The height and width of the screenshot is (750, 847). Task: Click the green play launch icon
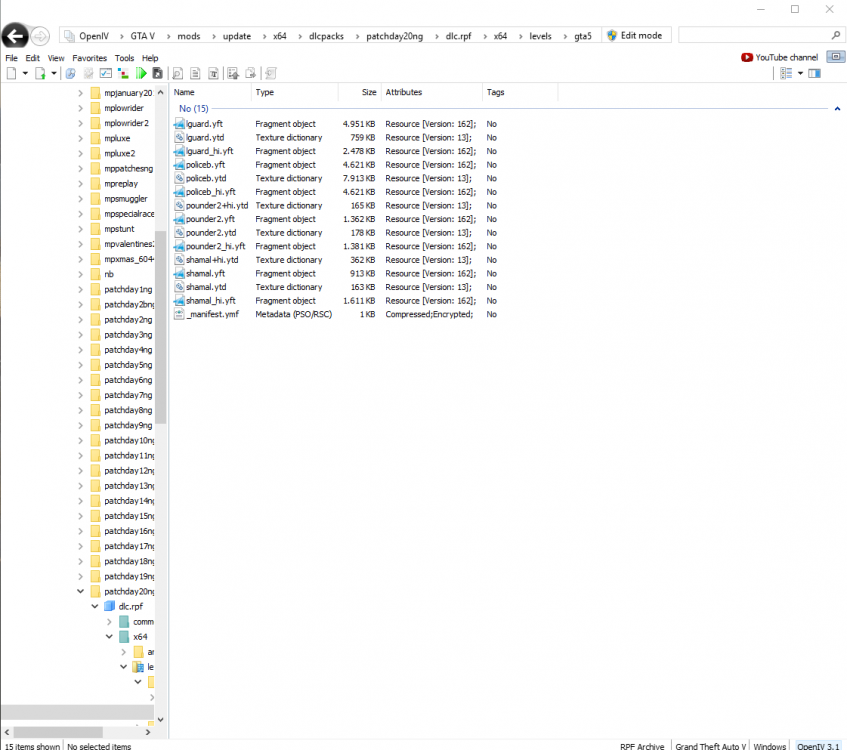(x=141, y=73)
